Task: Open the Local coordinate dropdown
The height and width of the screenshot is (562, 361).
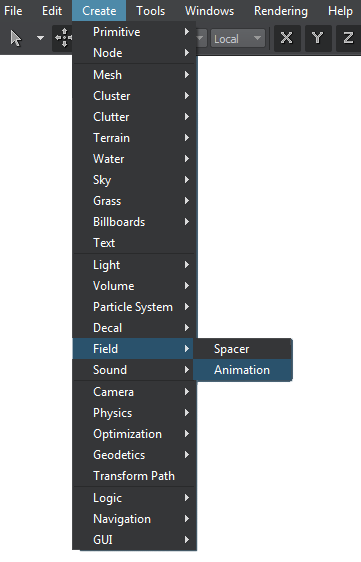Action: [x=238, y=38]
